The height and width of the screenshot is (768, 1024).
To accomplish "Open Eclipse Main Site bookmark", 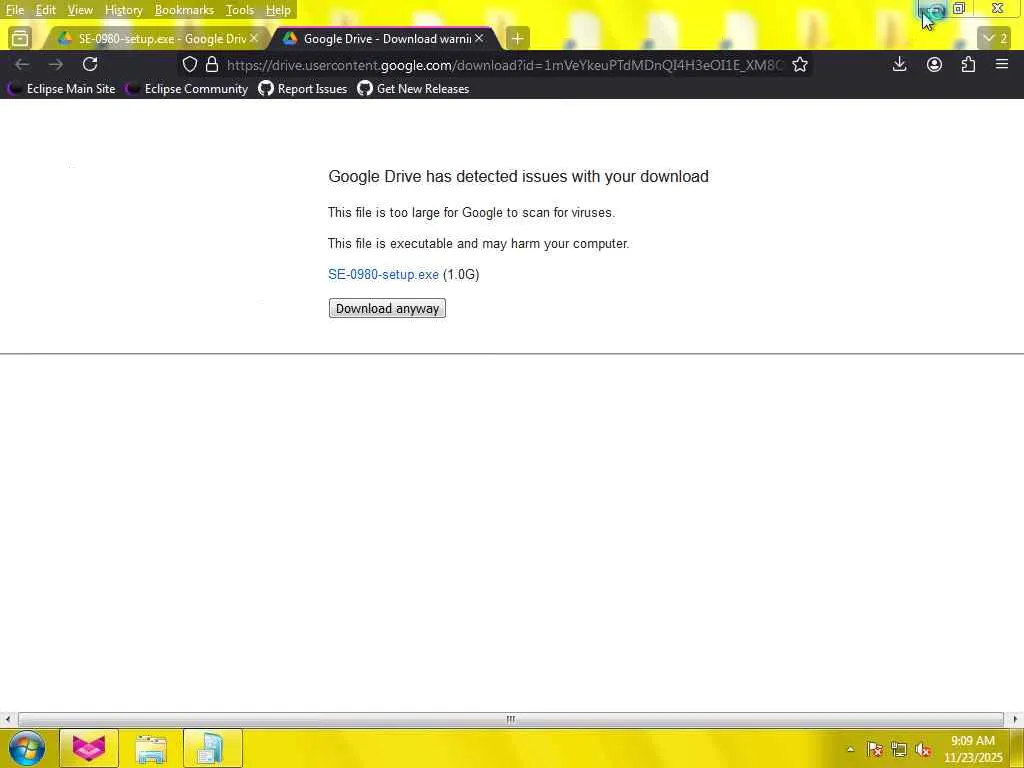I will (x=61, y=89).
